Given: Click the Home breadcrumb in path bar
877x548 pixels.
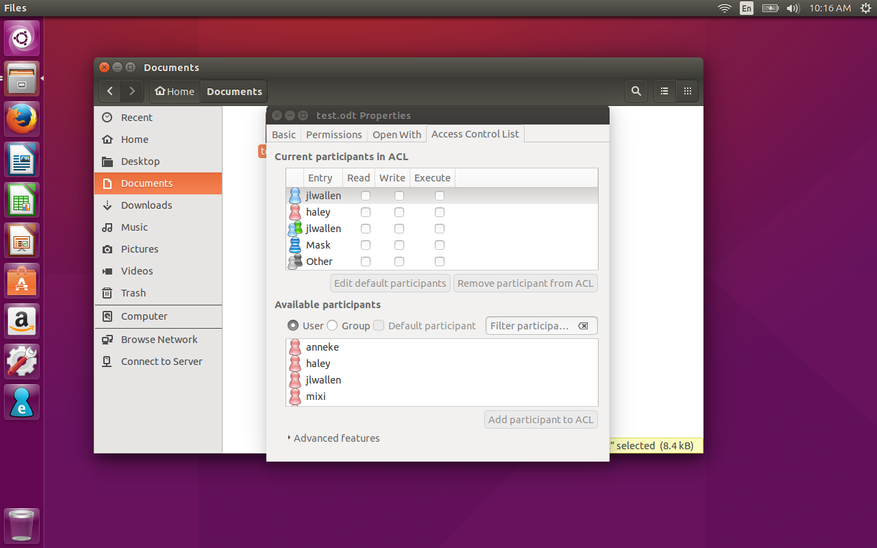Looking at the screenshot, I should tap(175, 91).
